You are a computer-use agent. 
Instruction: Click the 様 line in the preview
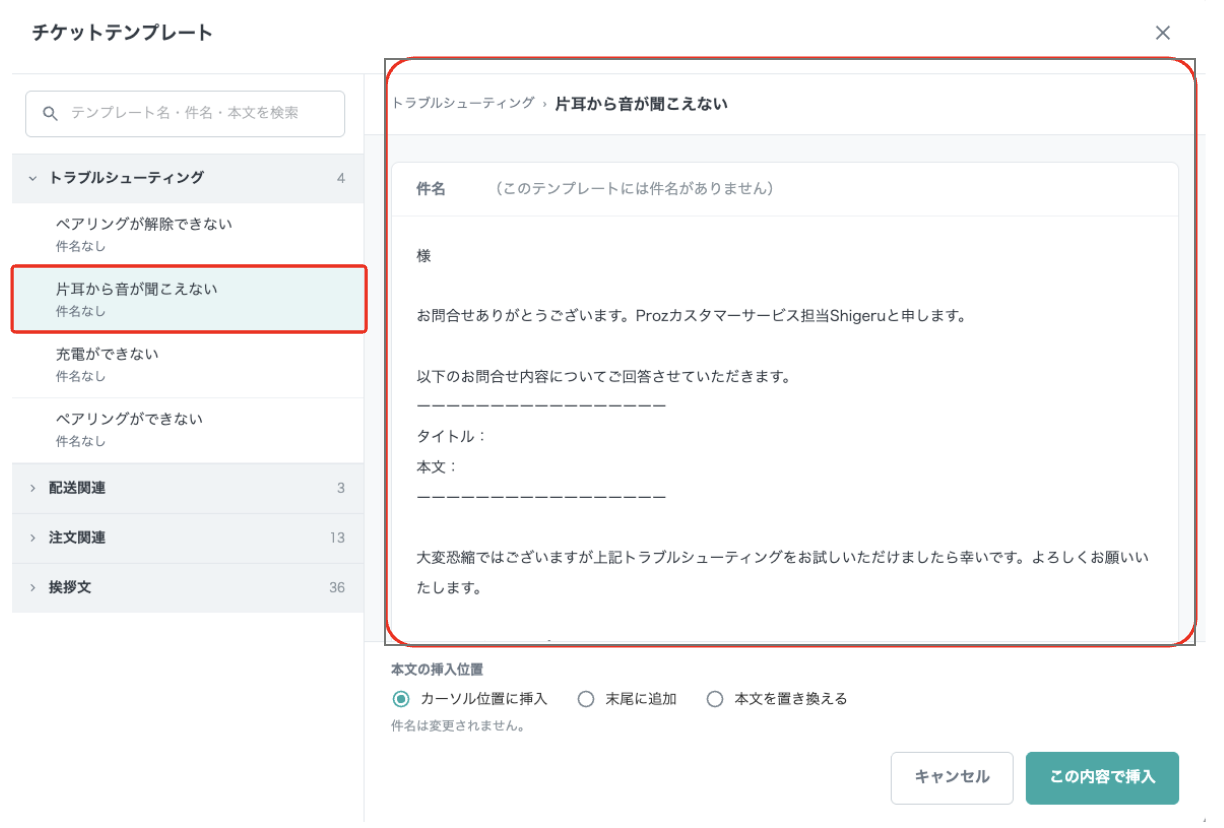coord(424,256)
